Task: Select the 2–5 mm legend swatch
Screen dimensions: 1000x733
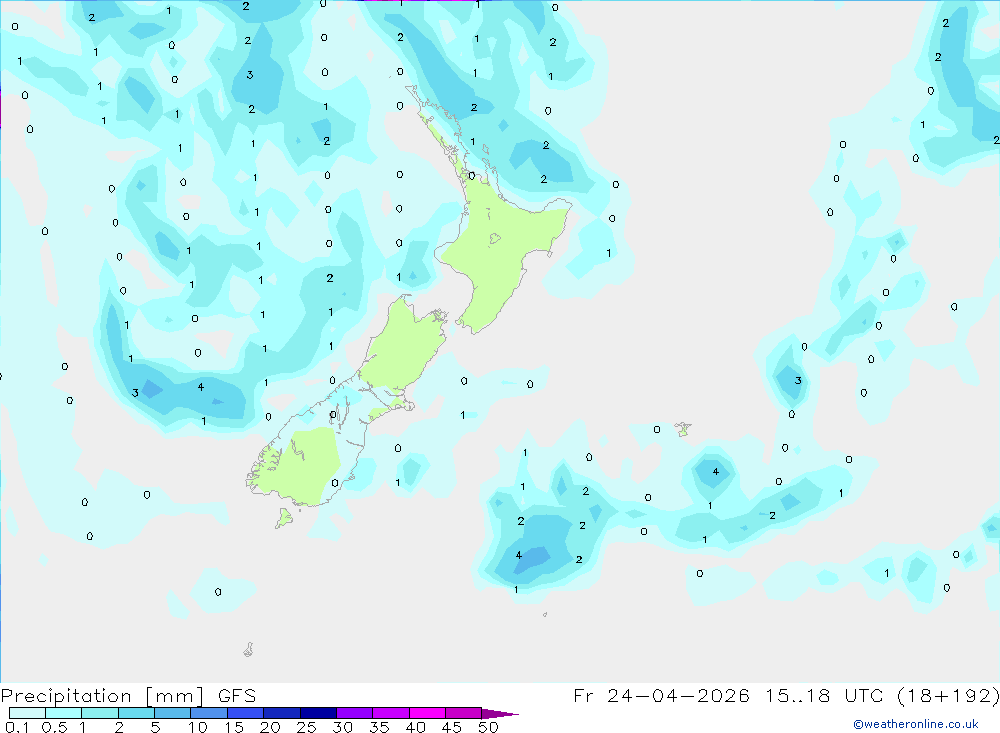Action: (136, 713)
